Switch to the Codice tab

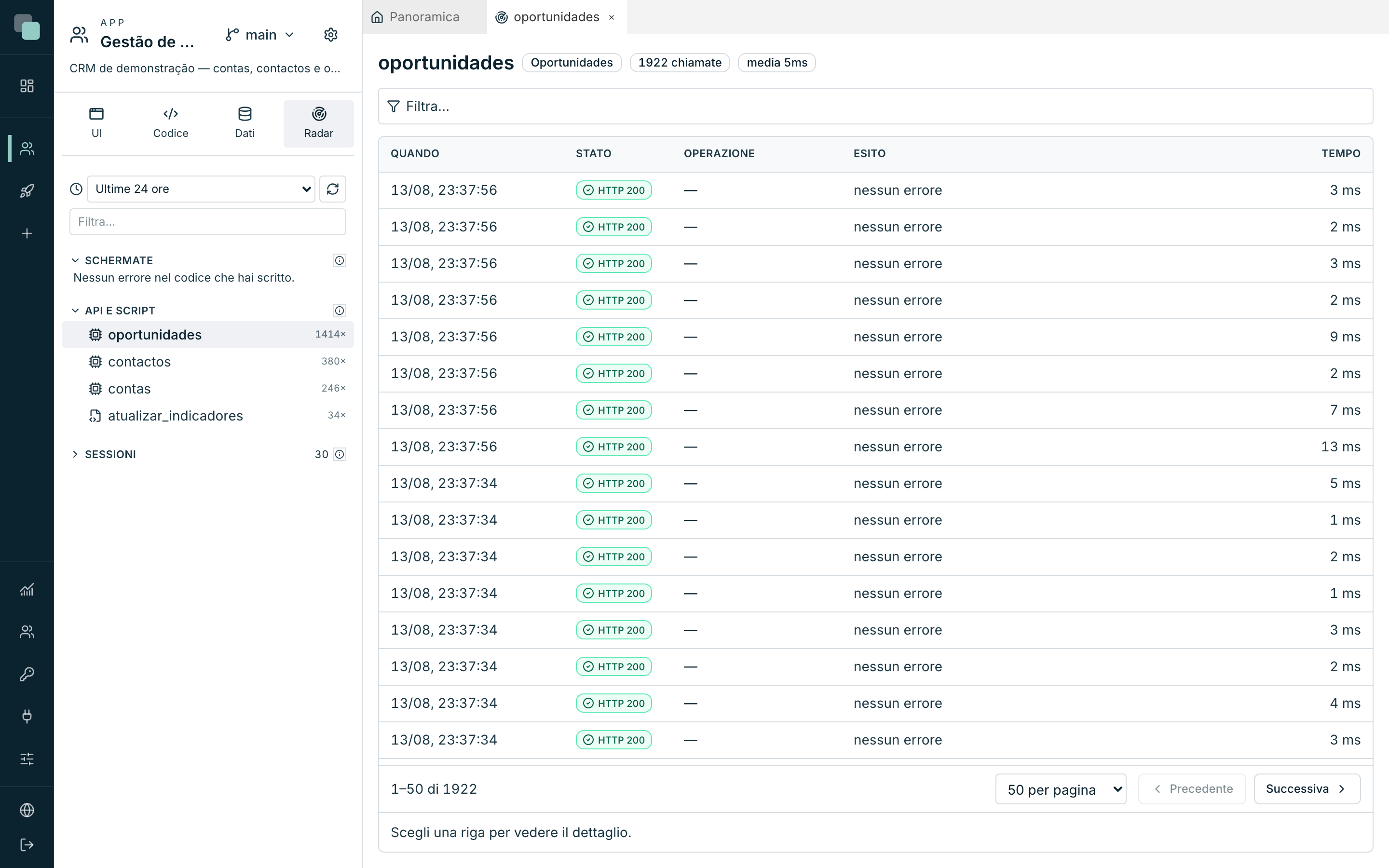(170, 123)
